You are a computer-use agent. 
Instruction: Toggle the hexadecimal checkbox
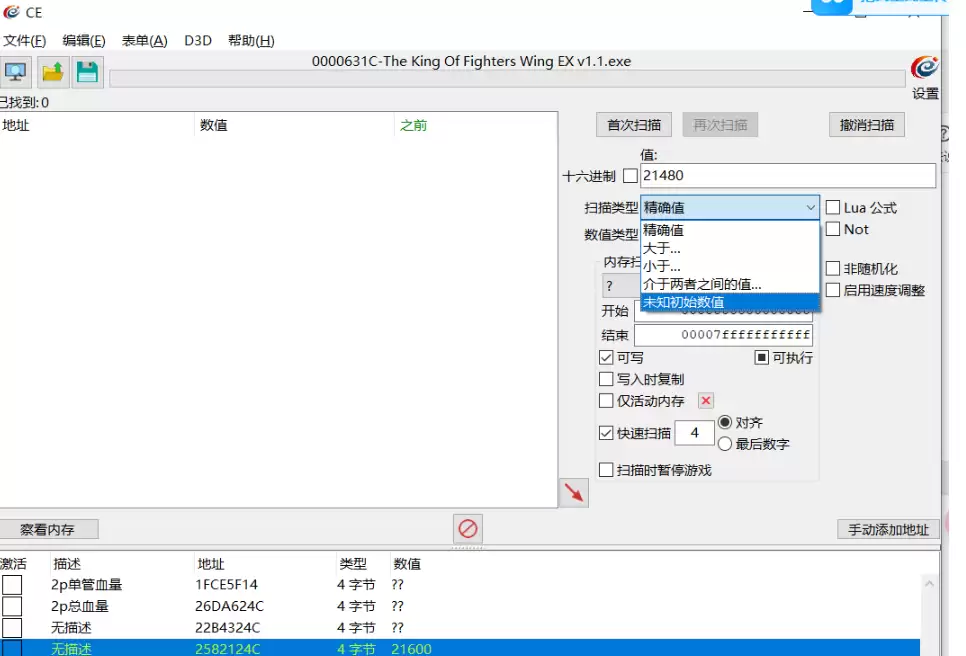630,176
